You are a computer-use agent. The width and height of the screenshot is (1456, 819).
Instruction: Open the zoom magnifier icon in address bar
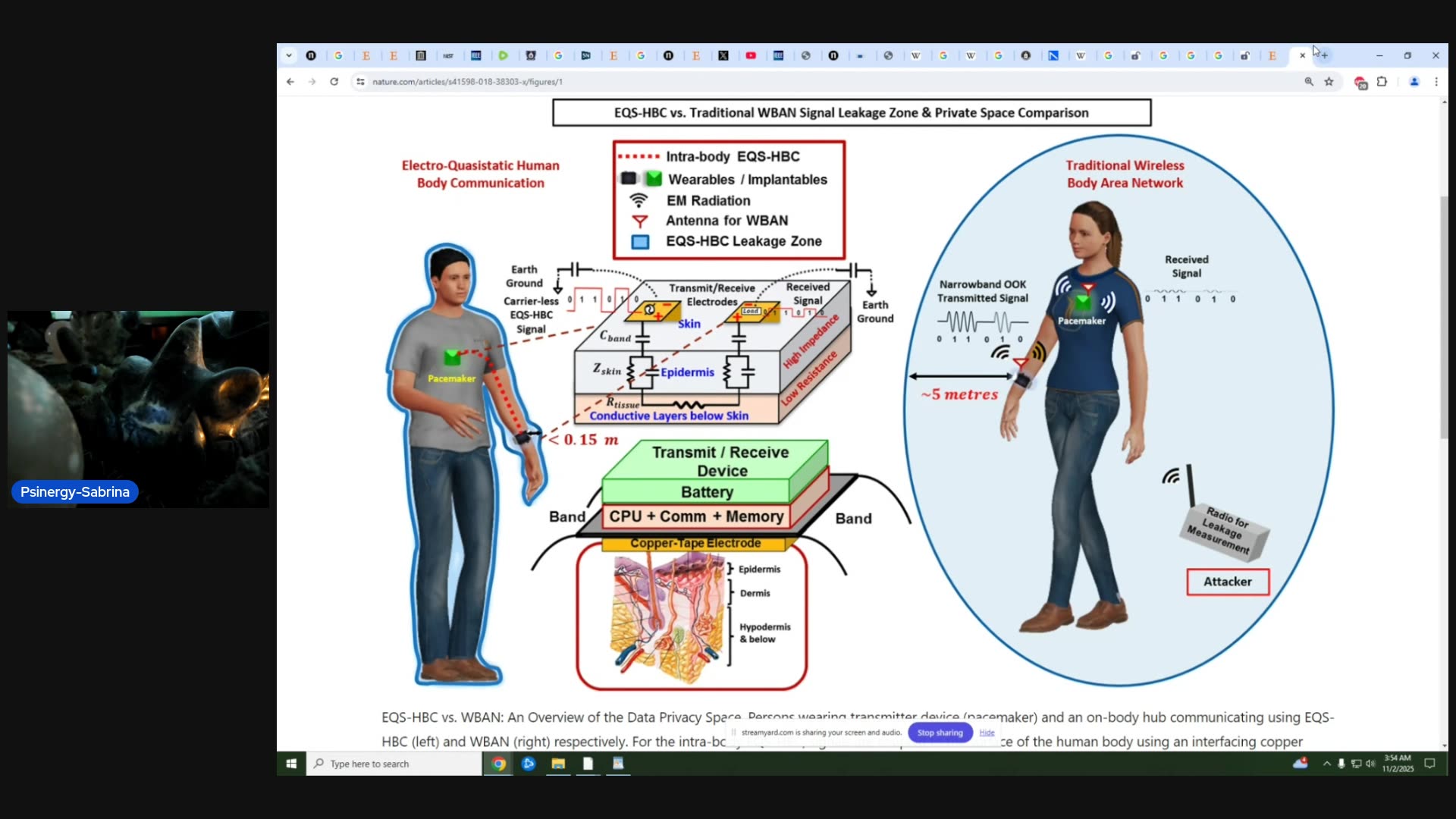click(1309, 82)
